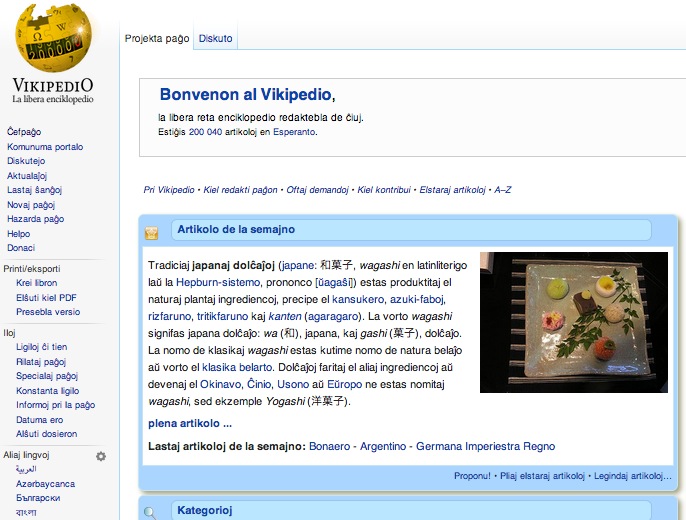Open Rilataj paĝoj link

41,362
